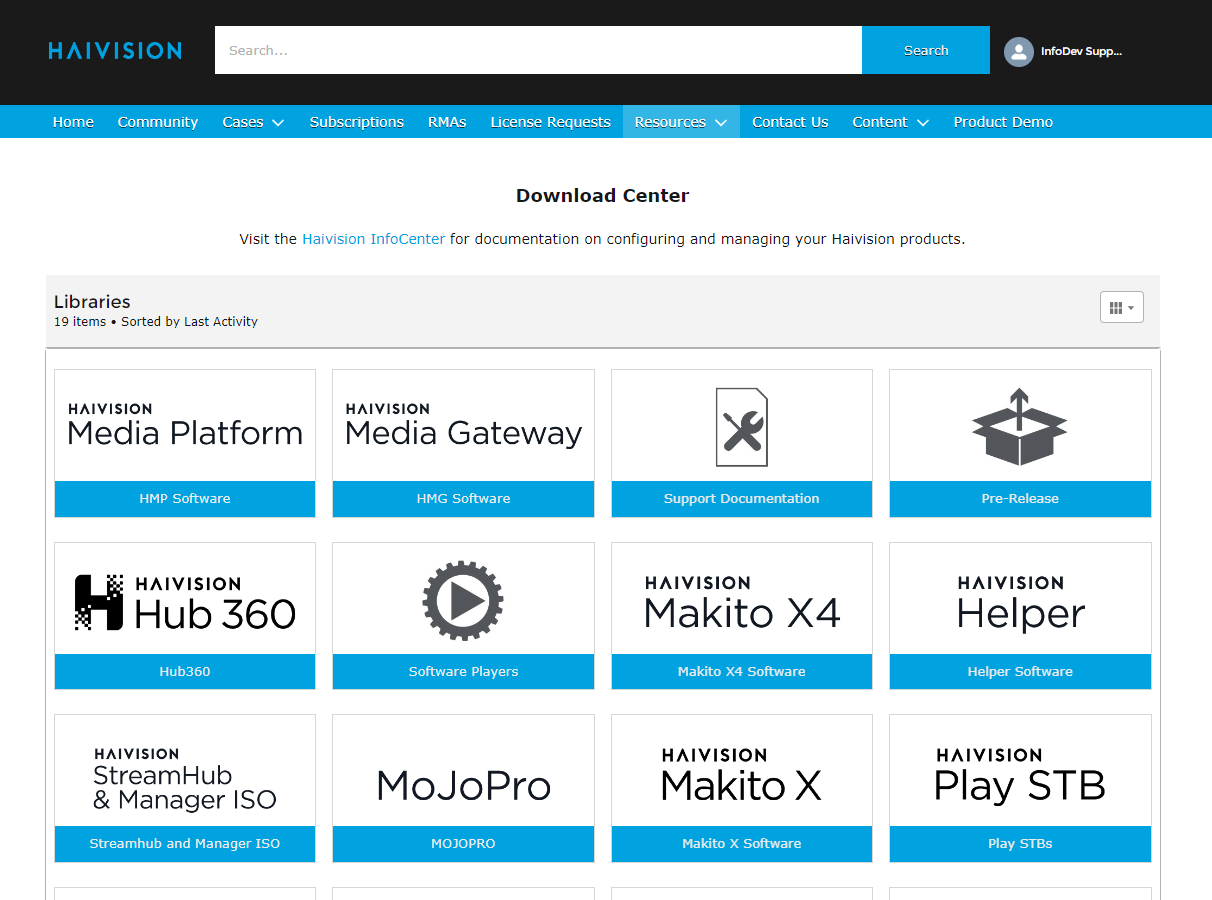Image resolution: width=1212 pixels, height=900 pixels.
Task: Open the Media Platform logo tile
Action: click(185, 426)
